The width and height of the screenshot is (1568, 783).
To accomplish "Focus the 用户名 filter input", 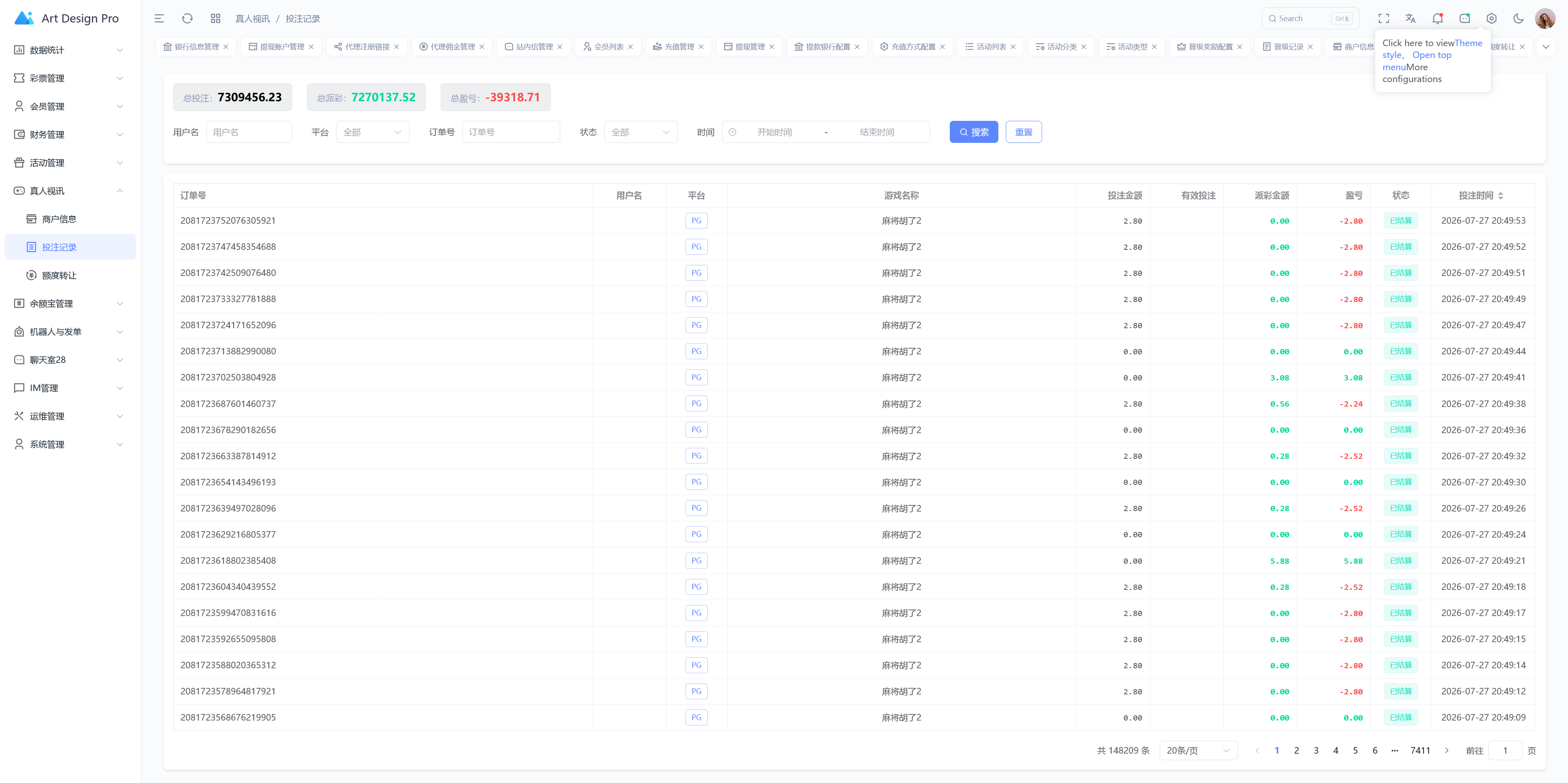I will 249,132.
